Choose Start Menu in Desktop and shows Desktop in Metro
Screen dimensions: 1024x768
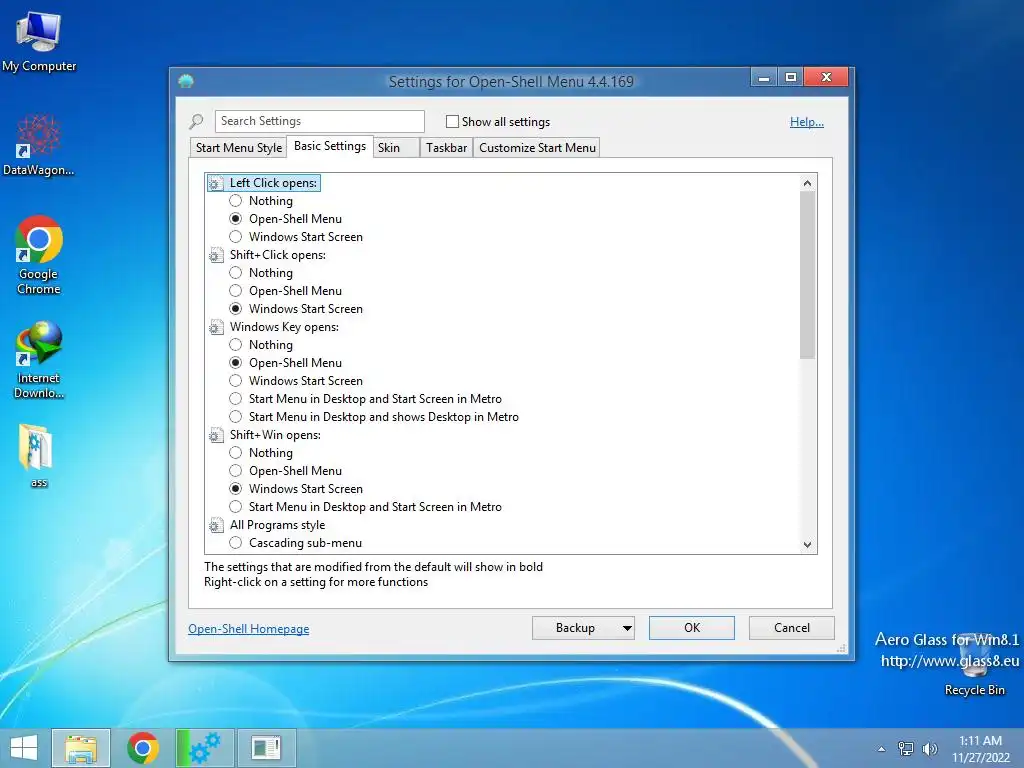236,417
